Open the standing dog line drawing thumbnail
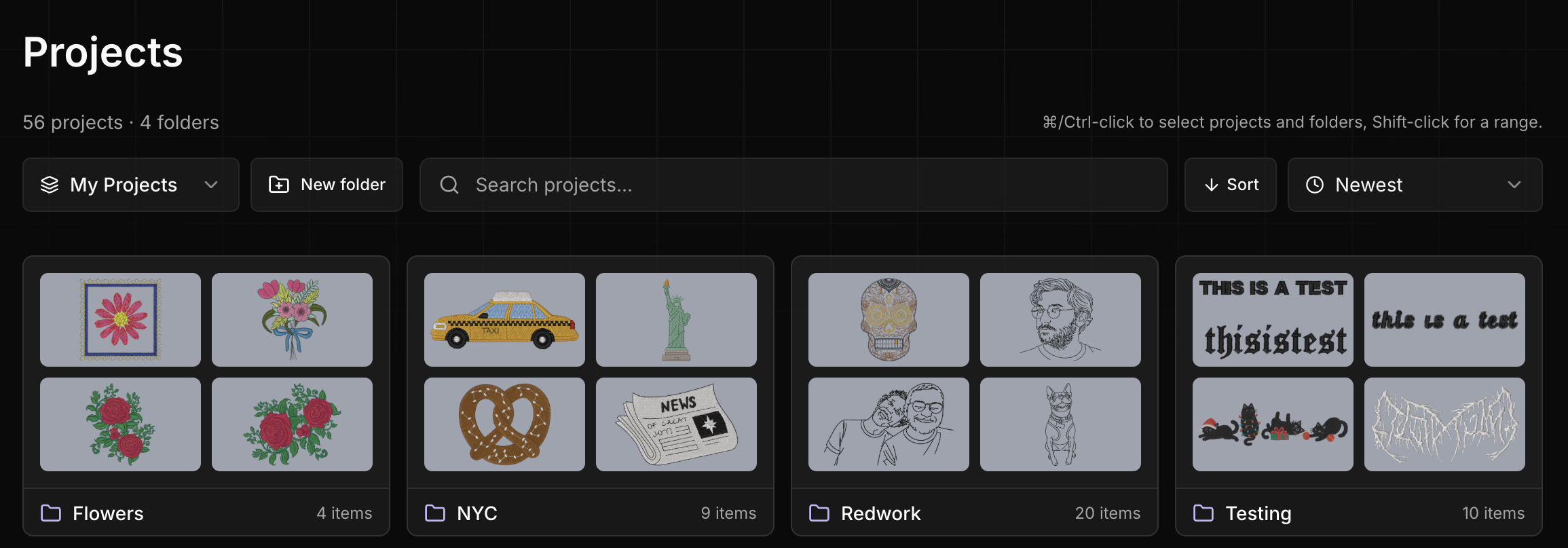This screenshot has height=548, width=1568. [x=1060, y=424]
